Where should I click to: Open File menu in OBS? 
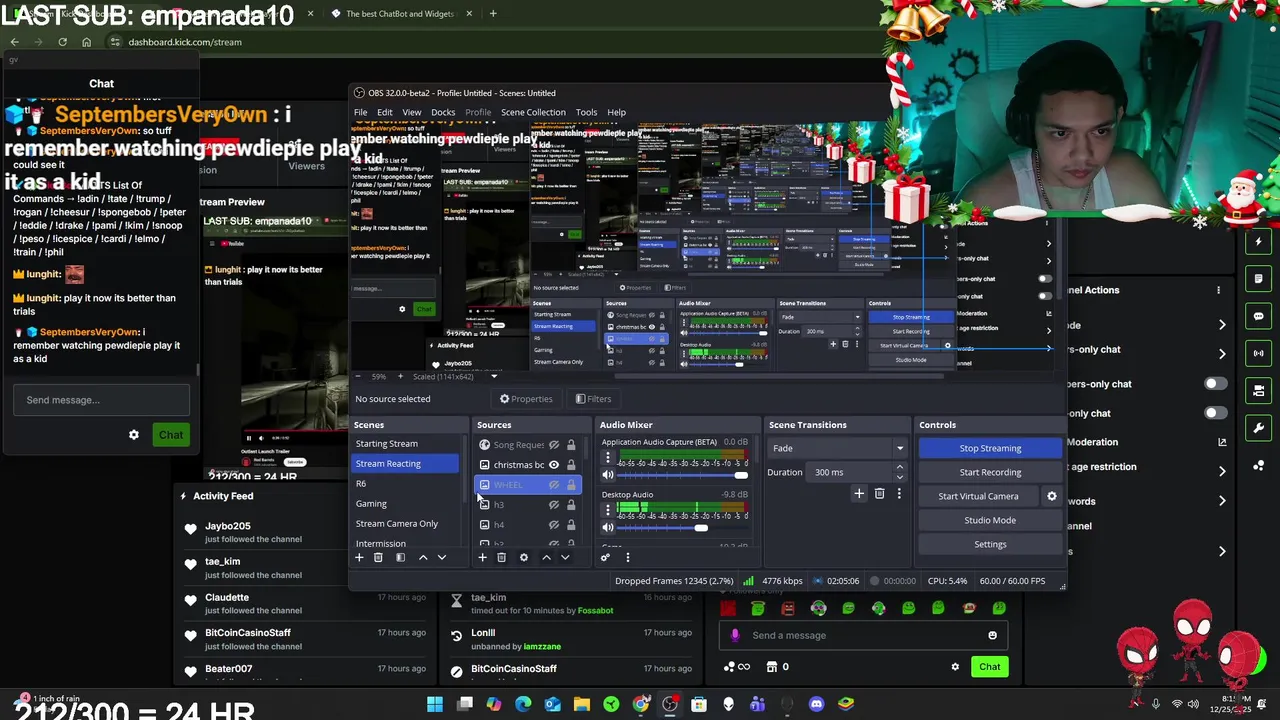coord(360,112)
